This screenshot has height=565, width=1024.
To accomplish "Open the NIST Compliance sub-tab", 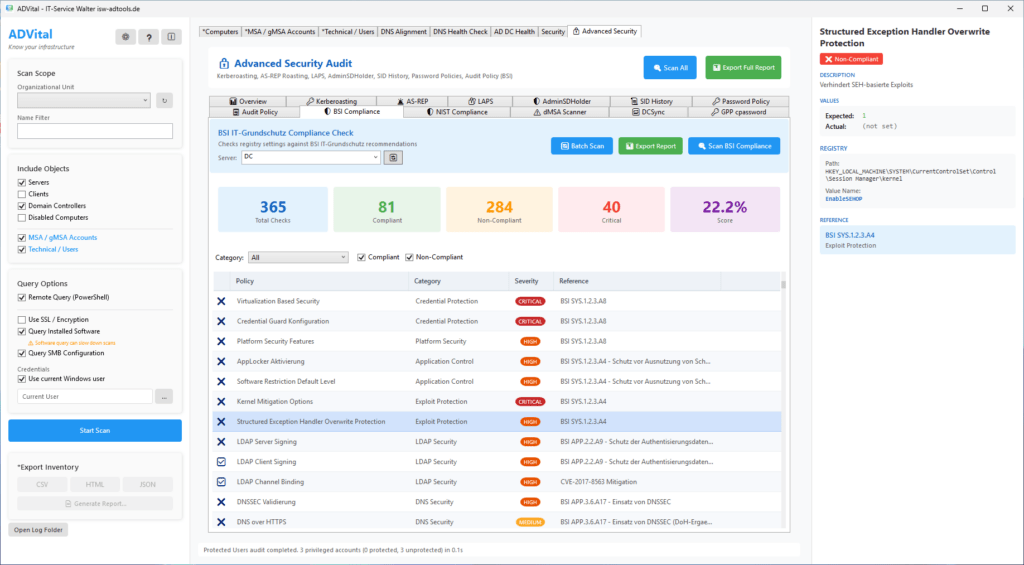I will pyautogui.click(x=456, y=112).
